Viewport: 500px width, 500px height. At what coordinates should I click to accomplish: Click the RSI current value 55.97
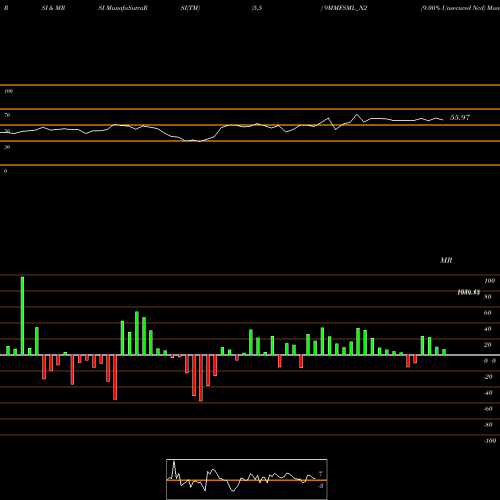(x=460, y=118)
